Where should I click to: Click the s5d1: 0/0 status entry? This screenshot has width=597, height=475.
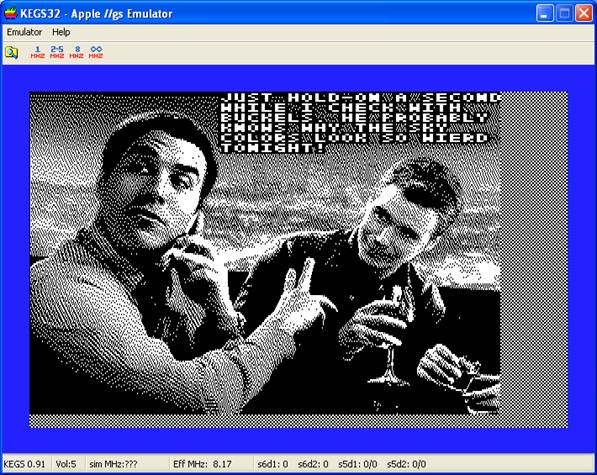tap(358, 464)
